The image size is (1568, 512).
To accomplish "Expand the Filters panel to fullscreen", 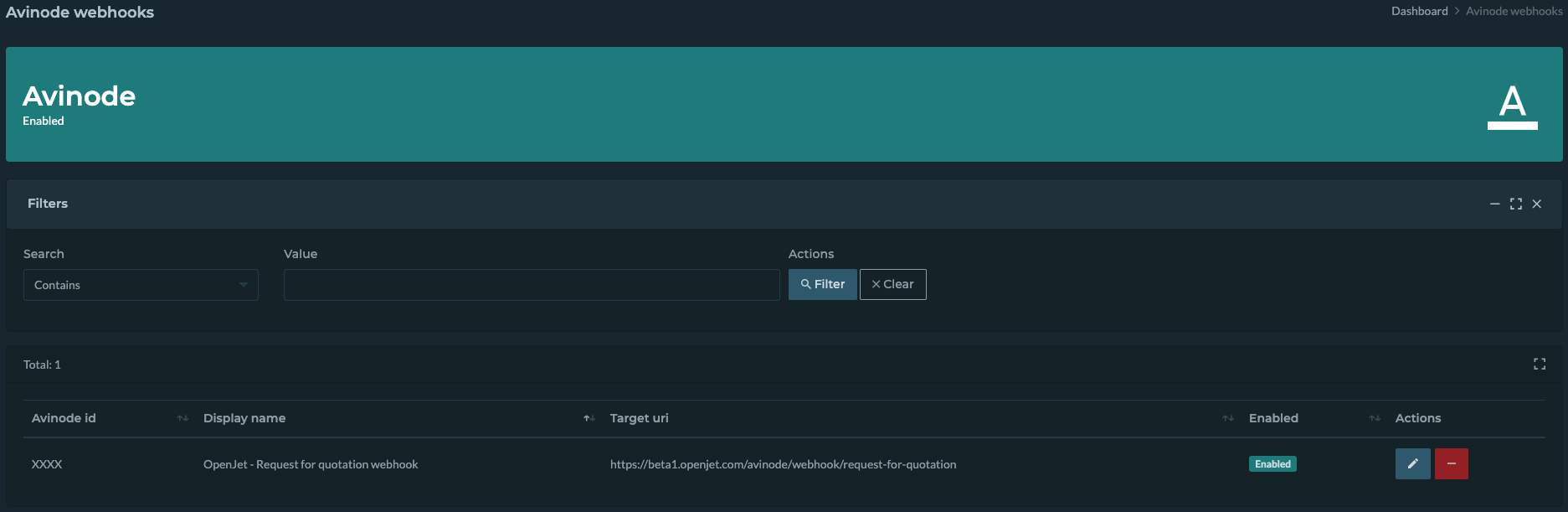I will 1515,204.
